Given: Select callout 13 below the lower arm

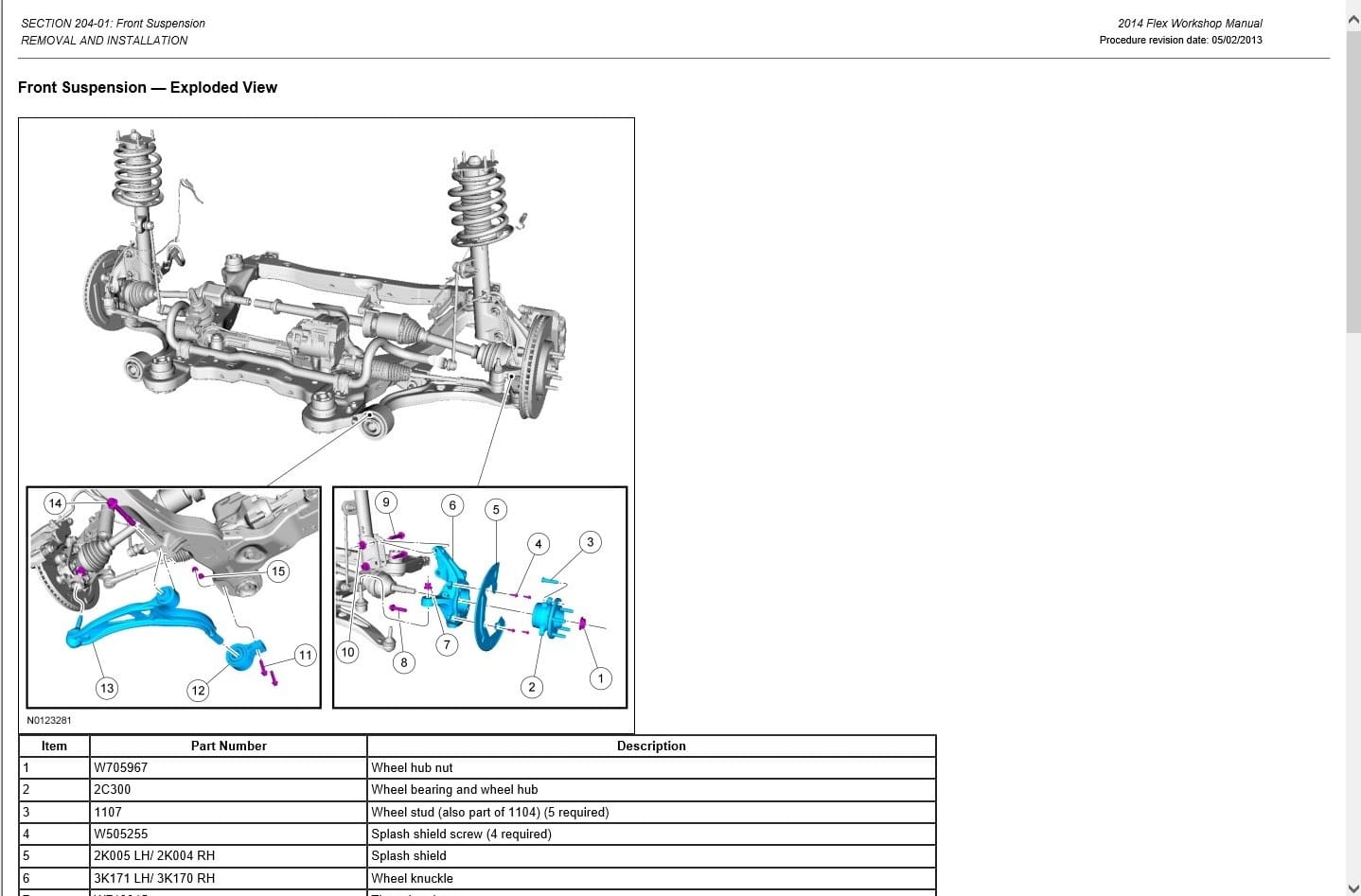Looking at the screenshot, I should coord(107,688).
